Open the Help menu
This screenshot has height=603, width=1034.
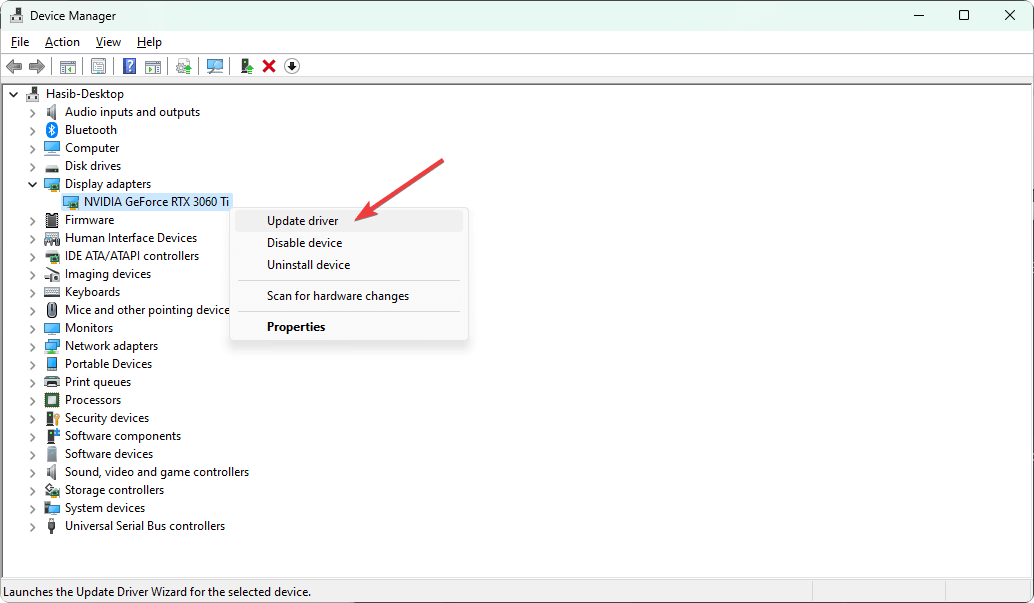[x=149, y=42]
